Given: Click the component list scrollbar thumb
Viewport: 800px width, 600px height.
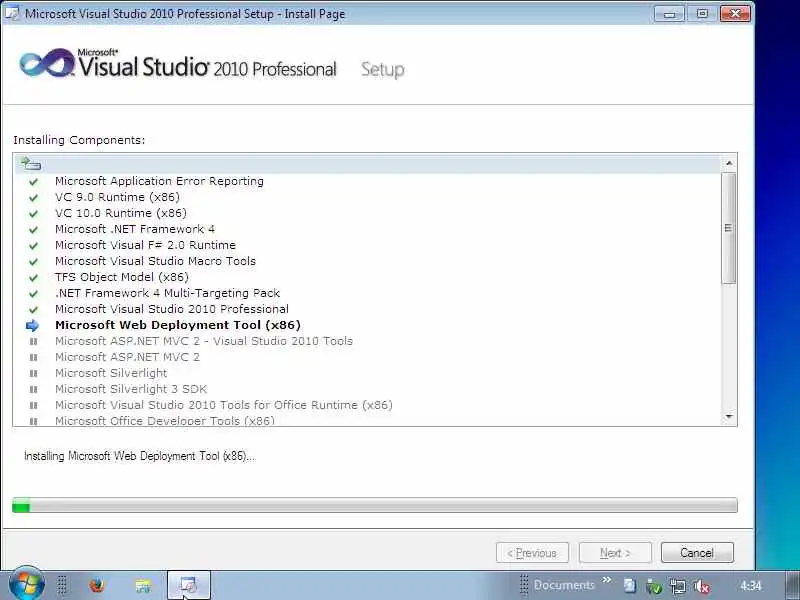Looking at the screenshot, I should point(729,228).
